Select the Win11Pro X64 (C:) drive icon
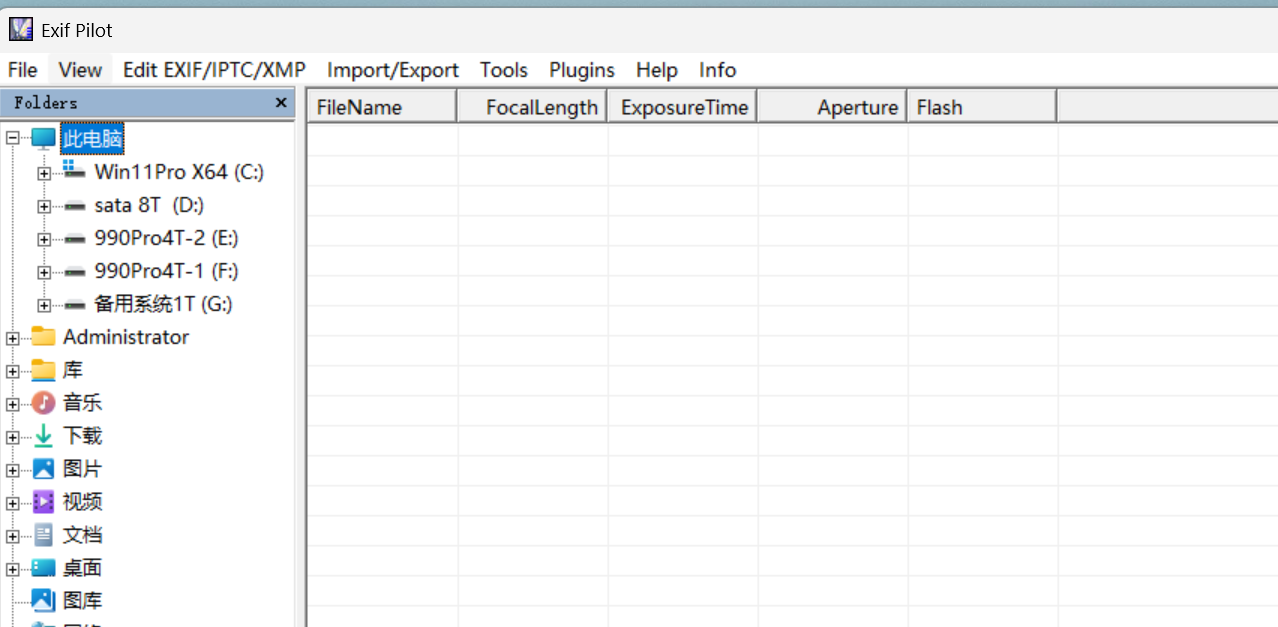This screenshot has width=1278, height=627. pyautogui.click(x=75, y=171)
